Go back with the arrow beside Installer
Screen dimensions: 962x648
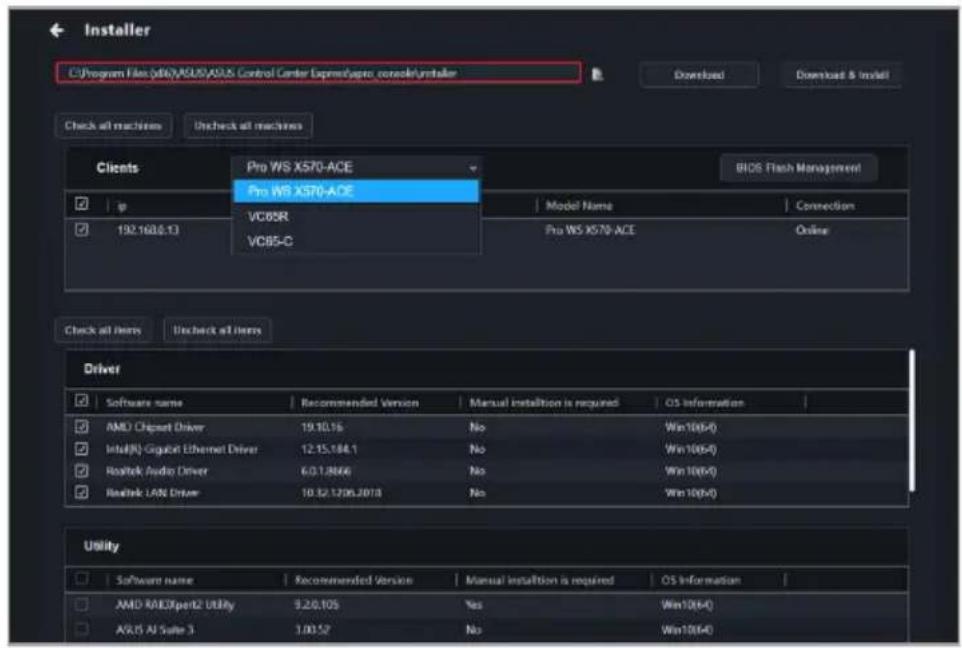tap(57, 30)
